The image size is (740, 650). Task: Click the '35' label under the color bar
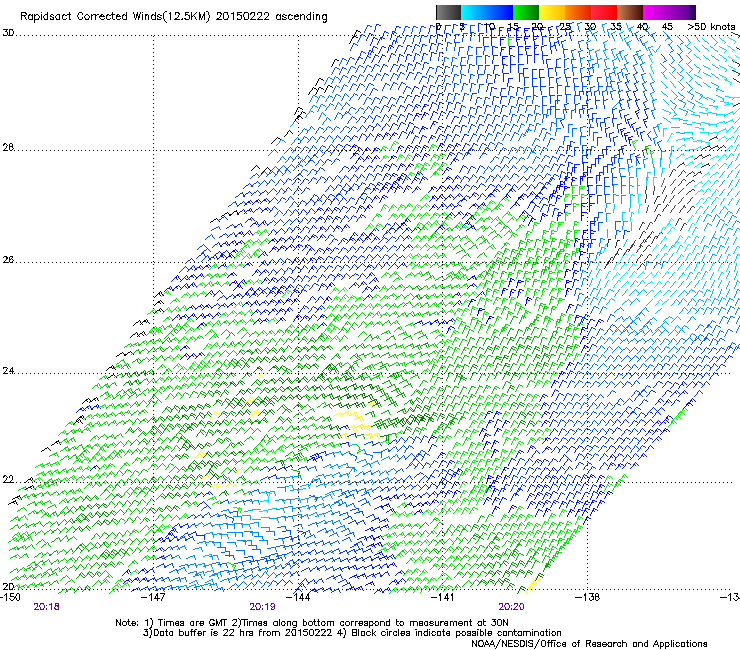click(x=616, y=27)
